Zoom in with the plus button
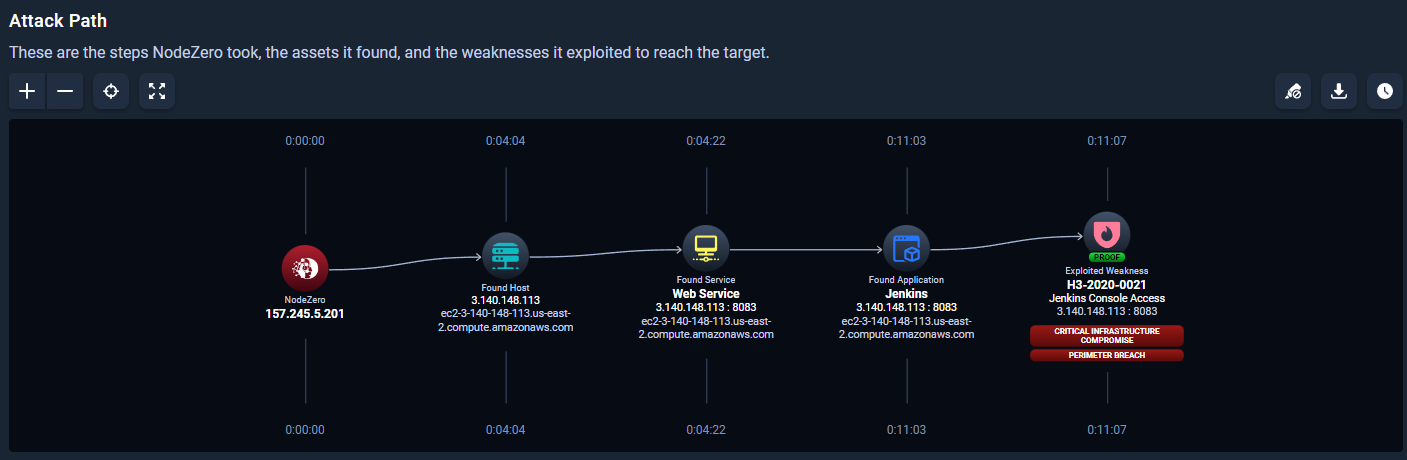Screen dimensions: 1407x460 click(27, 91)
